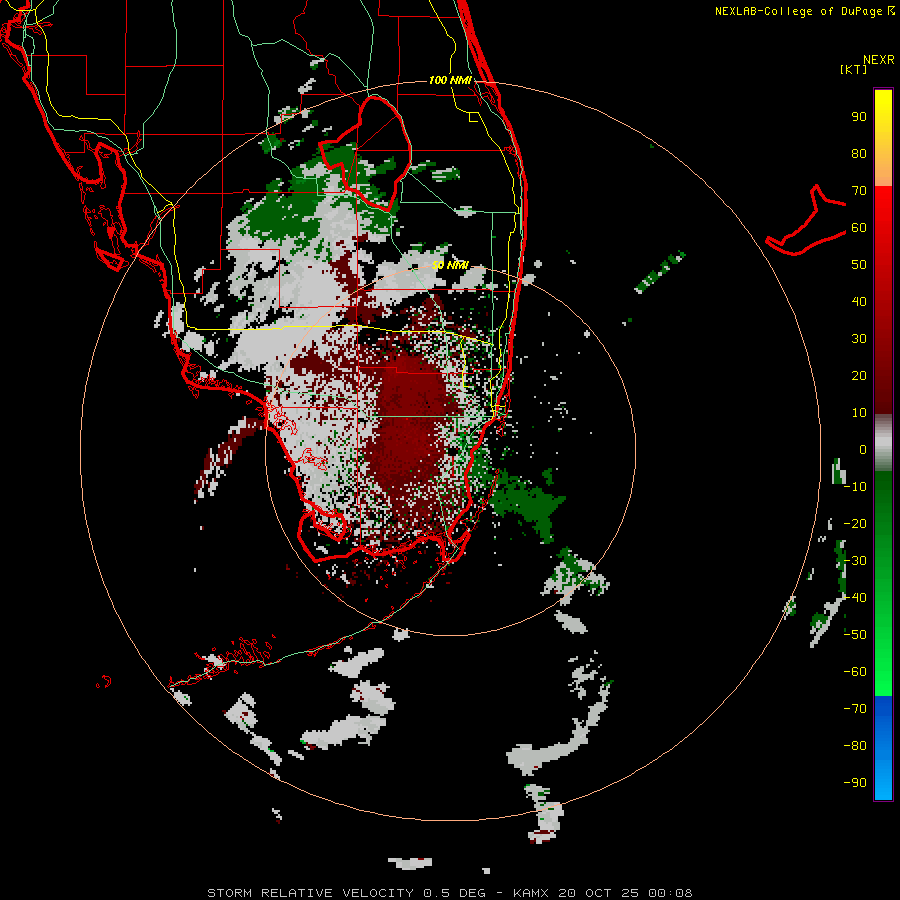Click the -90 value on velocity scale

pos(855,783)
